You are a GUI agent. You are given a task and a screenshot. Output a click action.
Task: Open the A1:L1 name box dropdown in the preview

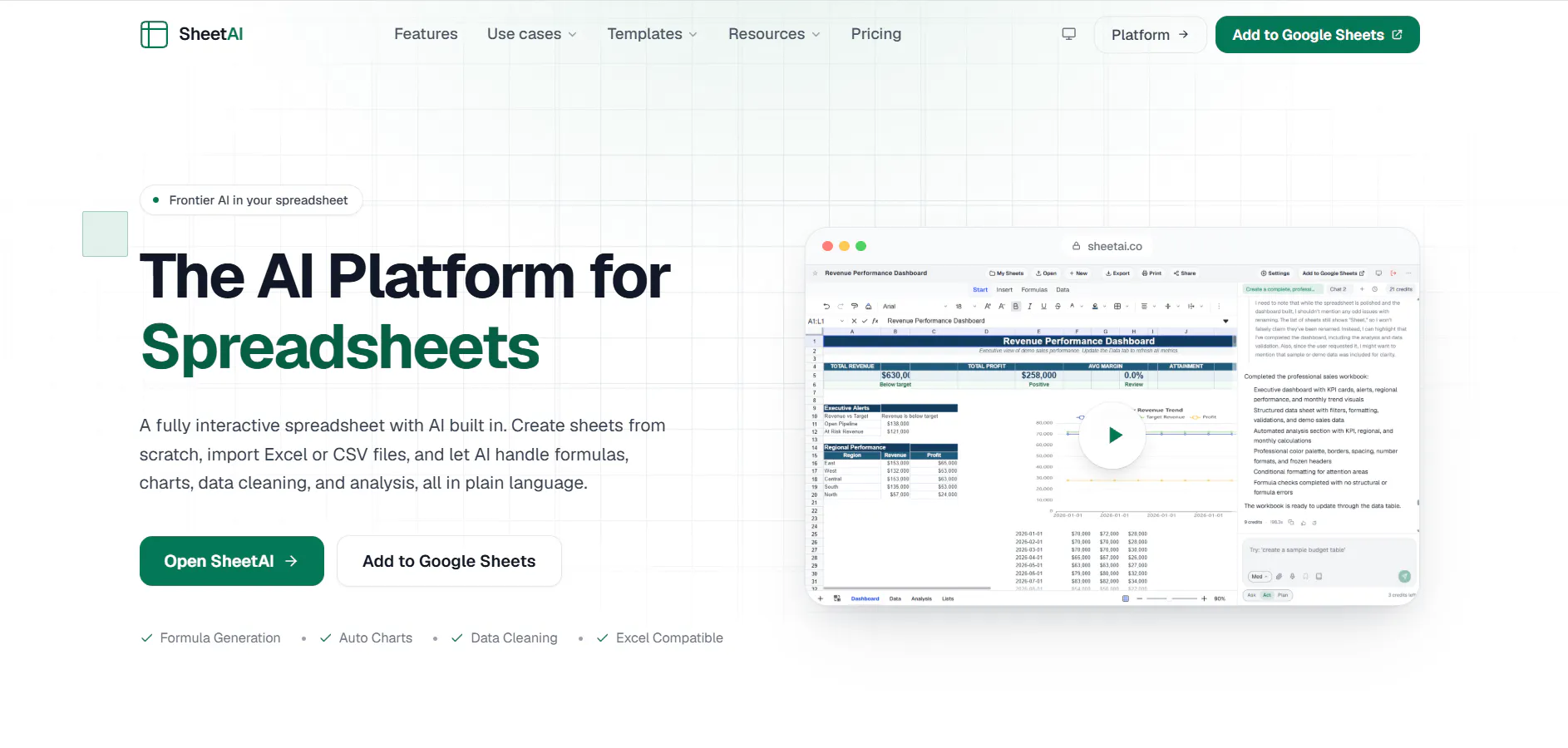pos(841,321)
